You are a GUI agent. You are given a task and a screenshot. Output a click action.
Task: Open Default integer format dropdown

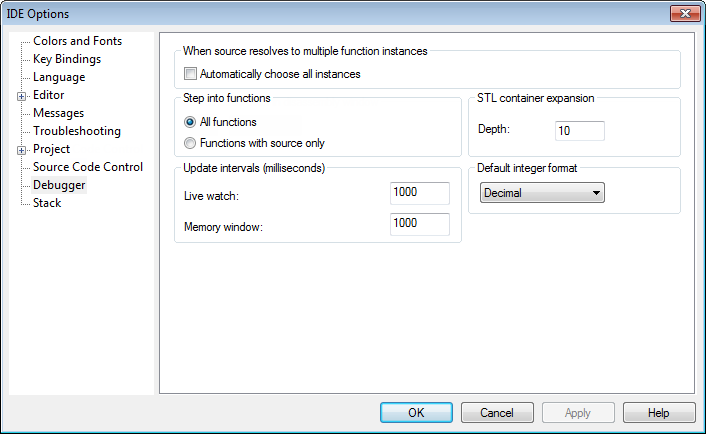542,192
